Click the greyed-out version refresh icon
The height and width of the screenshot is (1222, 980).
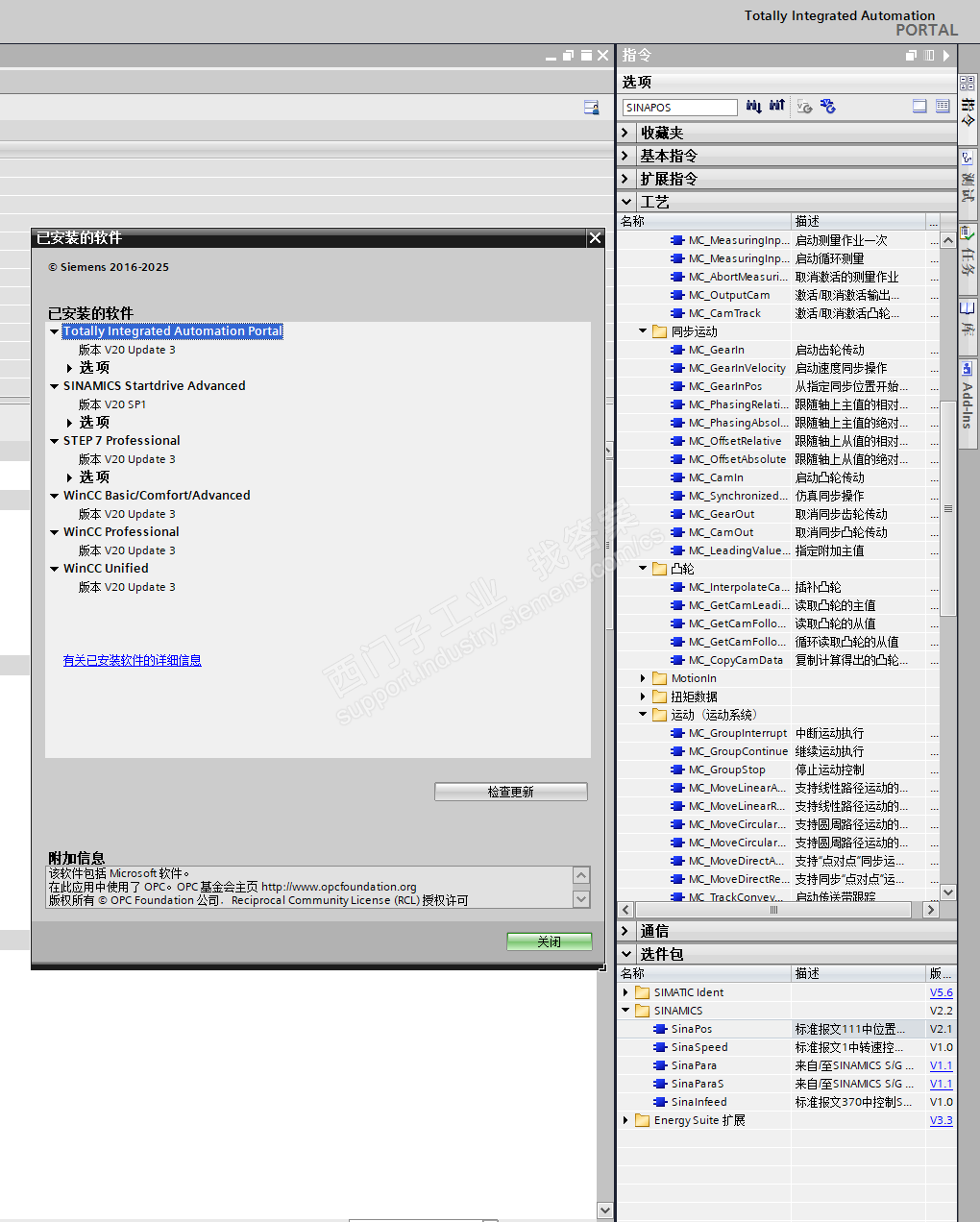tap(805, 107)
